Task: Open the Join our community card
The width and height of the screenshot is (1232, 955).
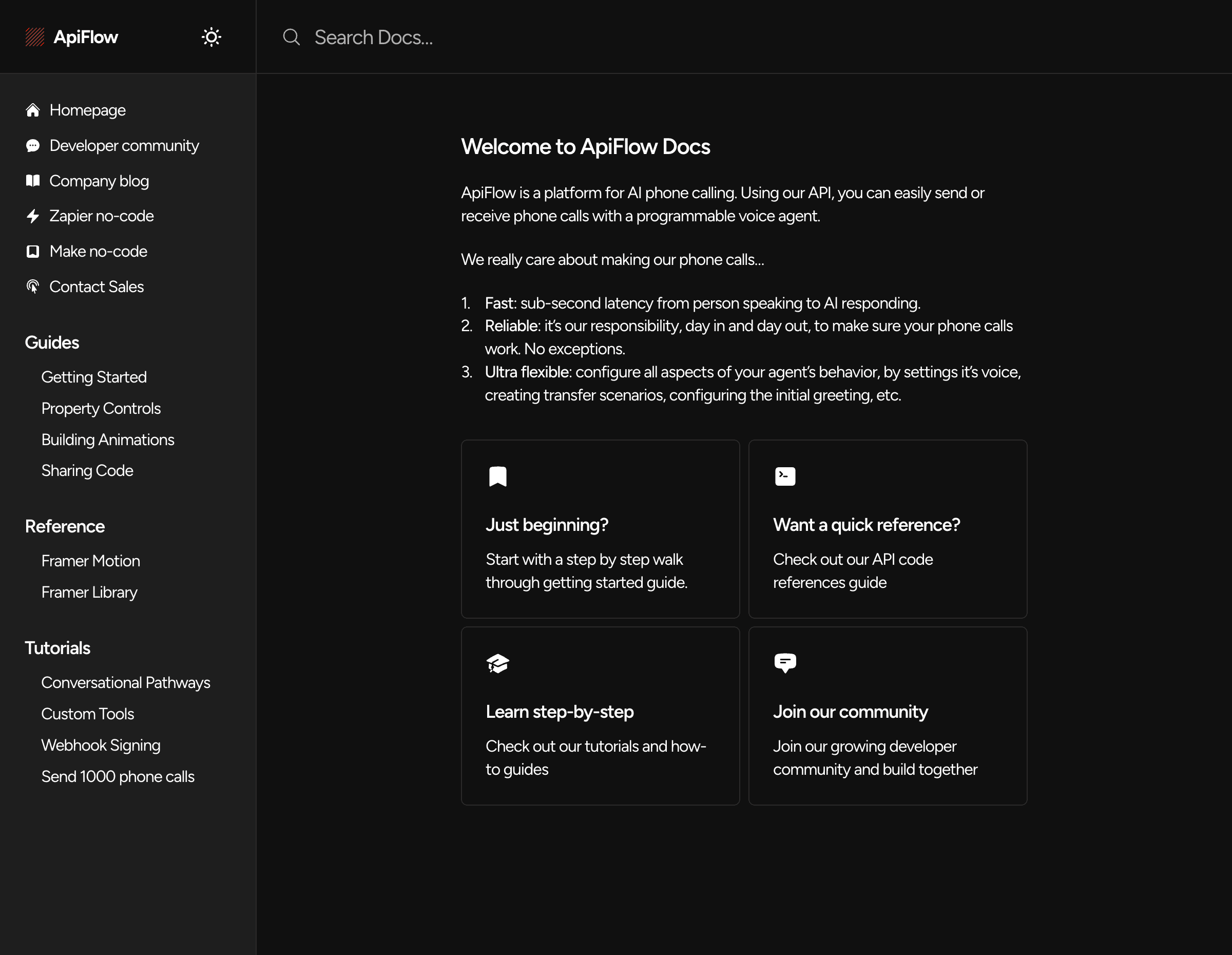Action: (888, 715)
